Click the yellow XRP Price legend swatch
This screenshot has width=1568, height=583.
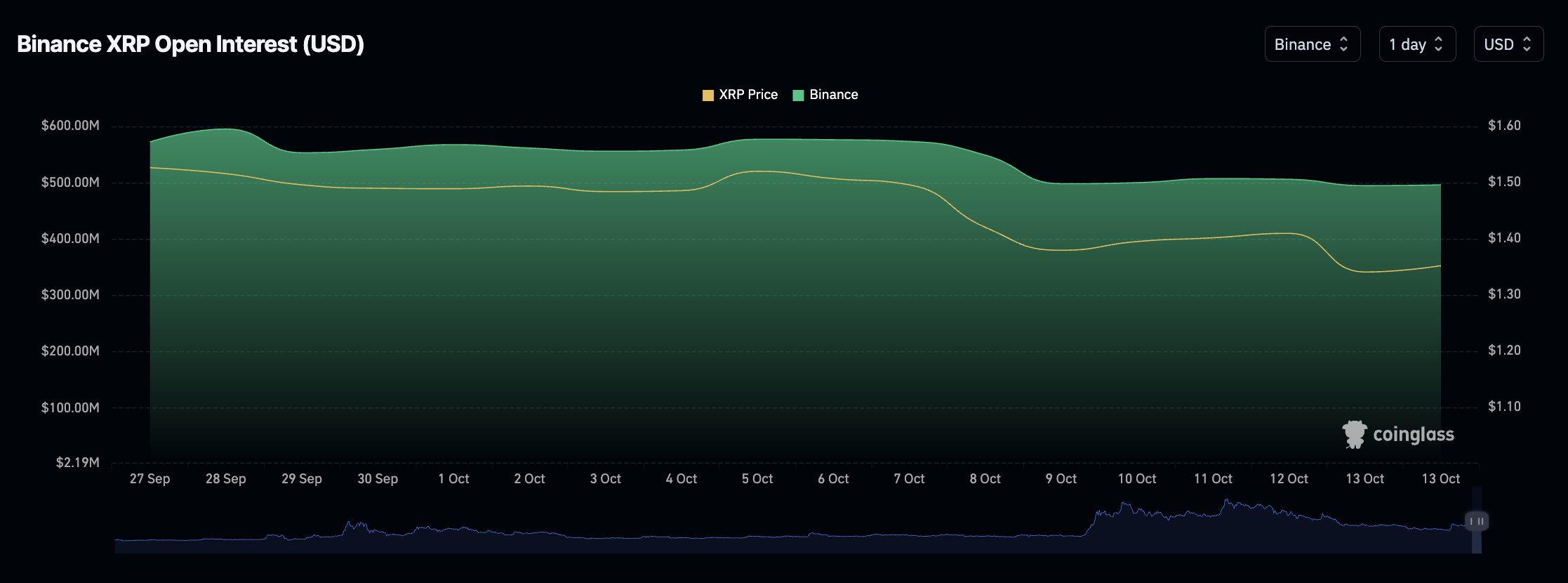coord(708,96)
